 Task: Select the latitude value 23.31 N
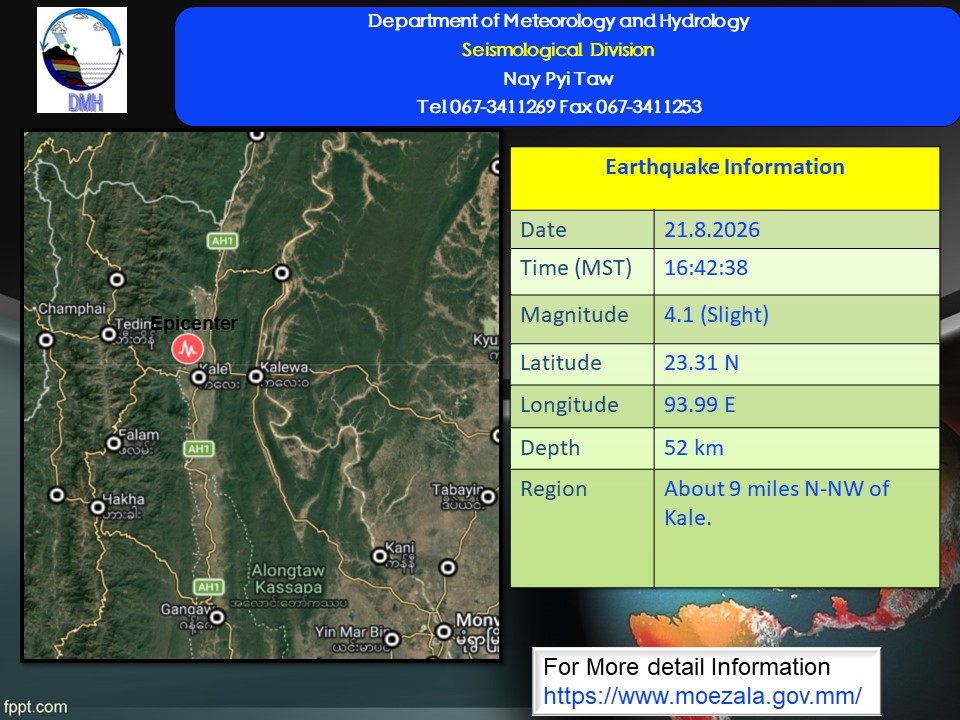point(702,362)
